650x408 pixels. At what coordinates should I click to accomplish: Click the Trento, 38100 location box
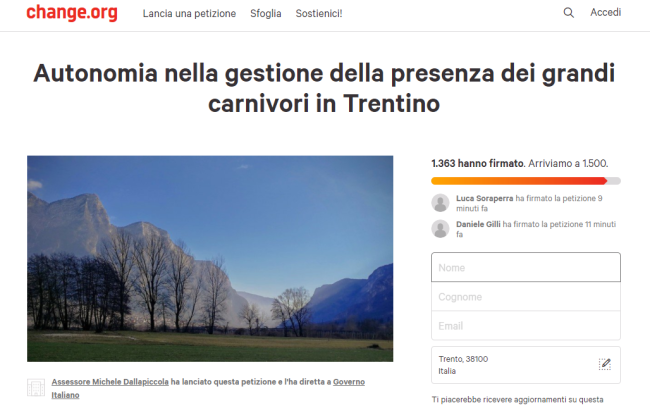526,365
